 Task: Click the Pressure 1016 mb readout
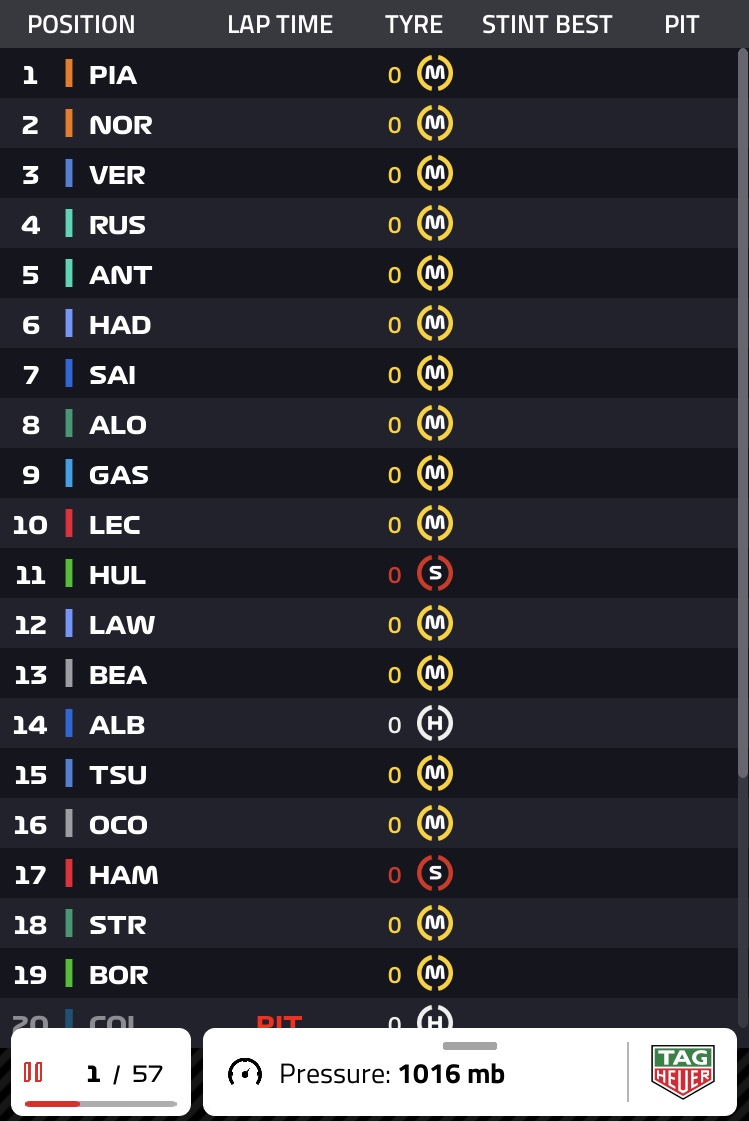(392, 1075)
